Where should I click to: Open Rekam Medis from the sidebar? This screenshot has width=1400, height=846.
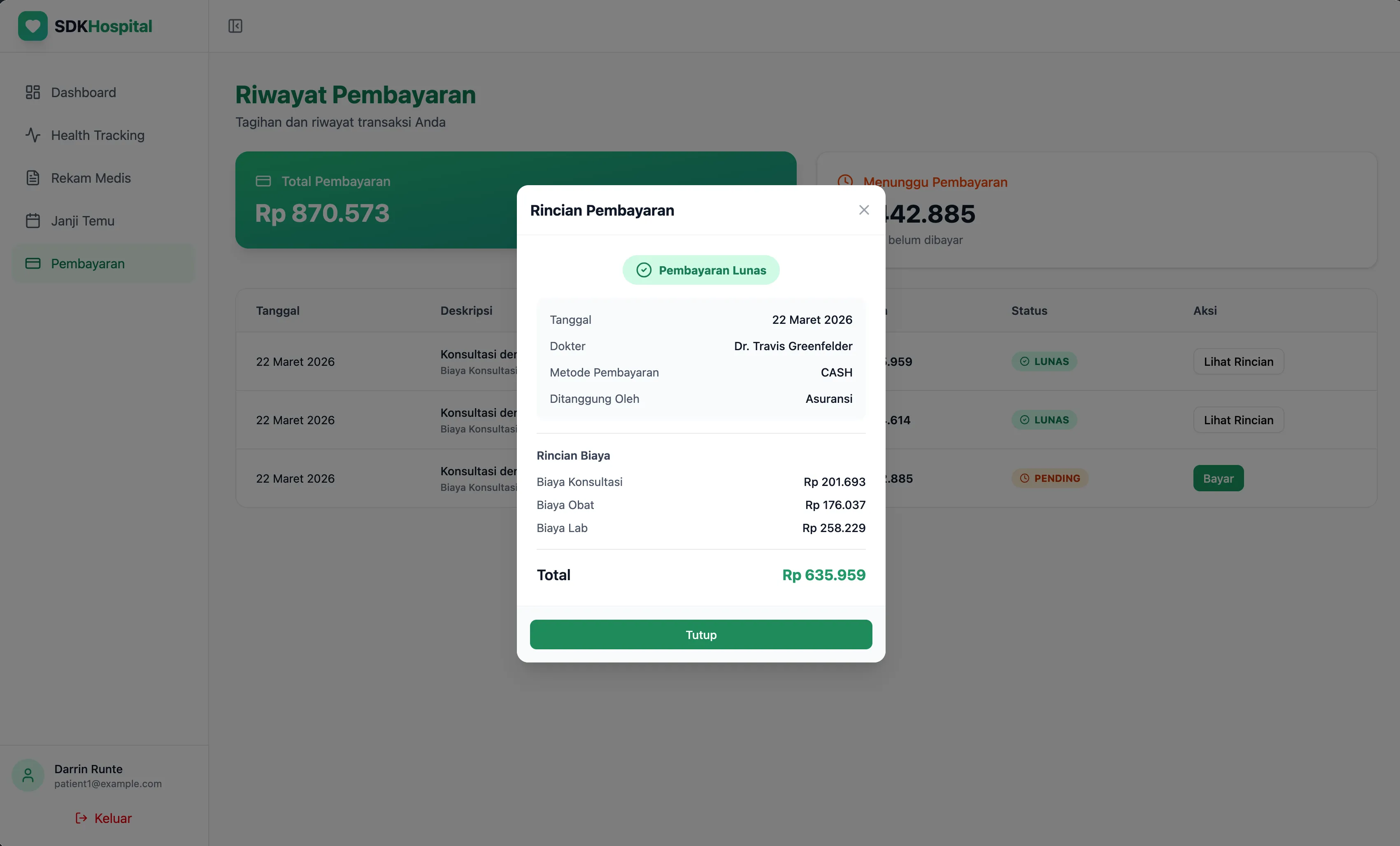pyautogui.click(x=33, y=178)
